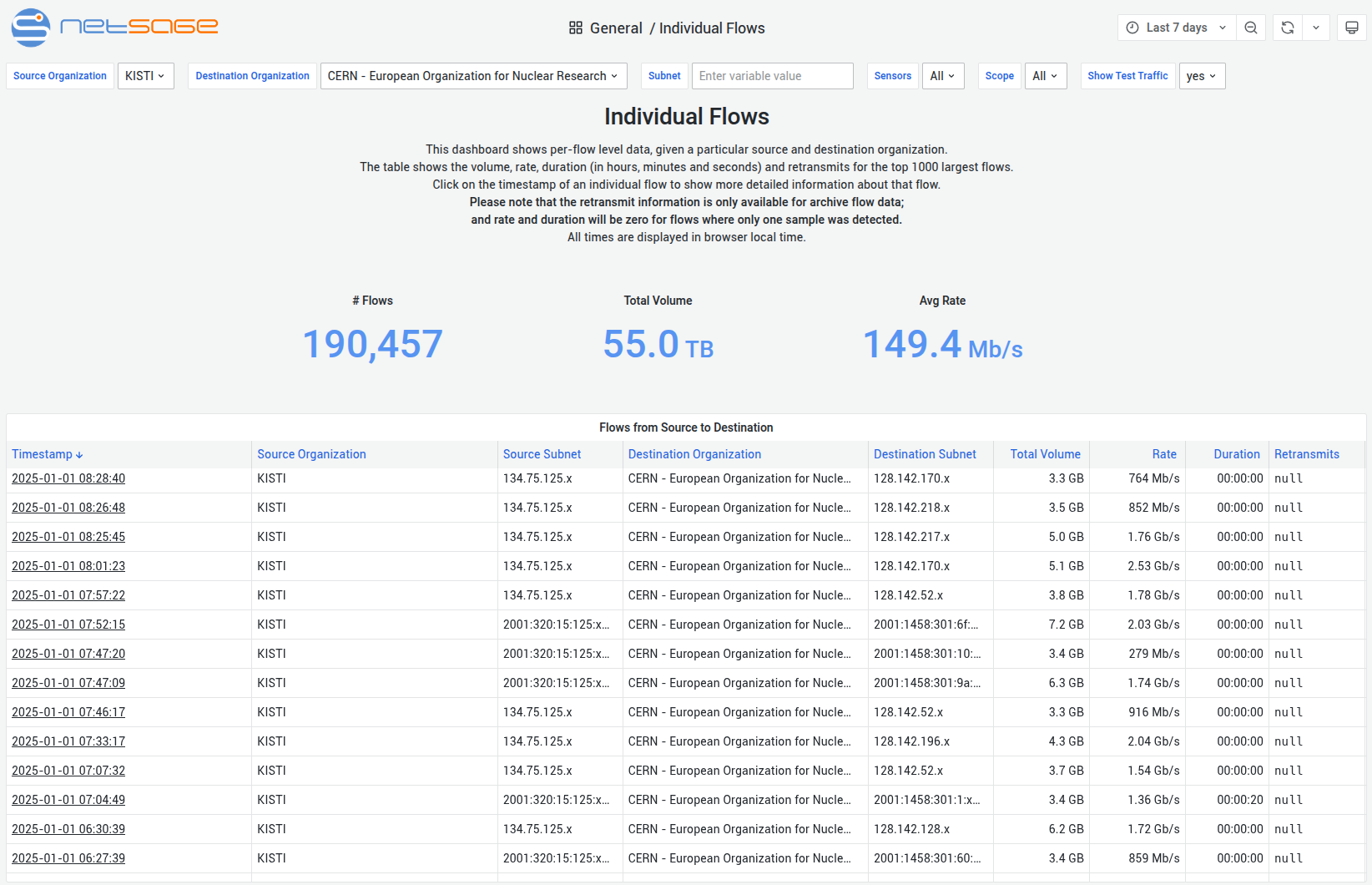
Task: Click the 279 Mb/s rate cell
Action: coord(1137,654)
